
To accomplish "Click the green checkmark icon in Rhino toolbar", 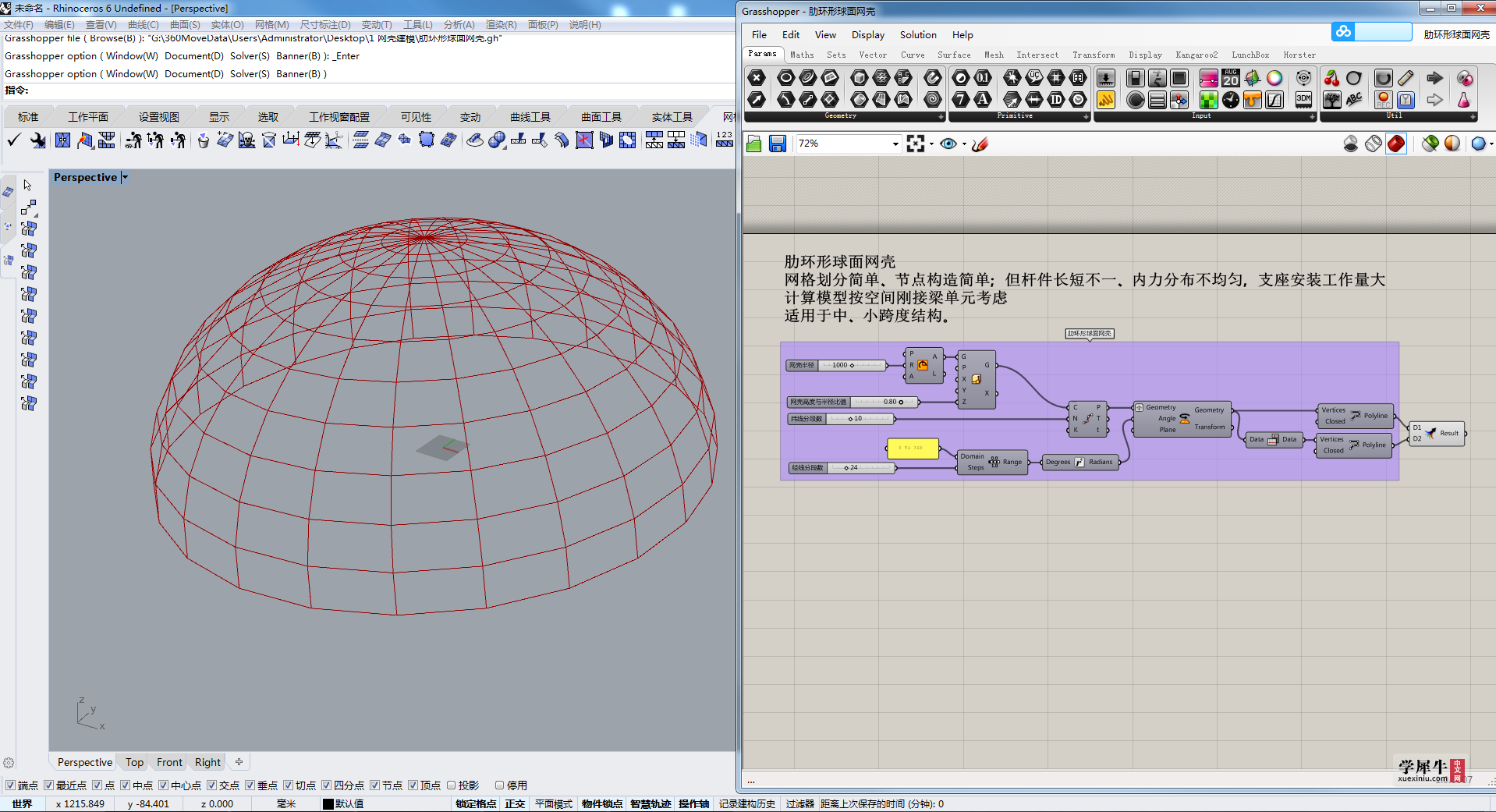I will tap(14, 140).
